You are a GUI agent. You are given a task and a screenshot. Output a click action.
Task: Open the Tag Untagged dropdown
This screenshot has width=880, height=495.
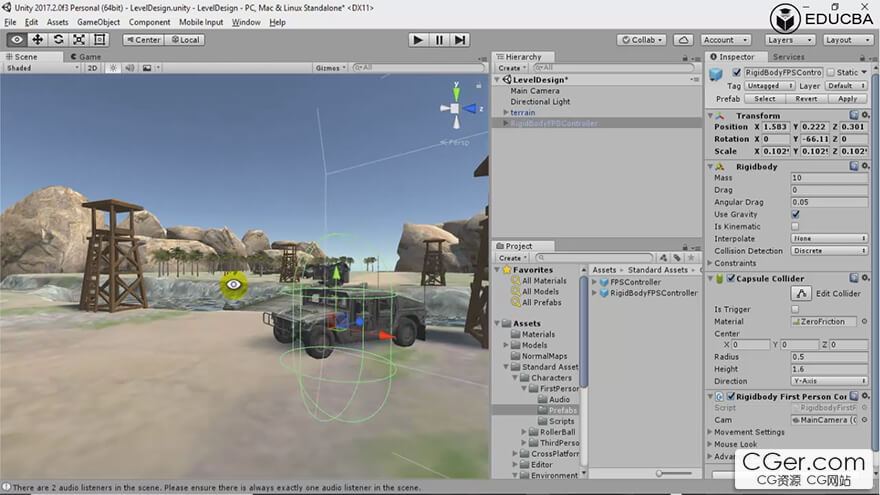pyautogui.click(x=769, y=86)
